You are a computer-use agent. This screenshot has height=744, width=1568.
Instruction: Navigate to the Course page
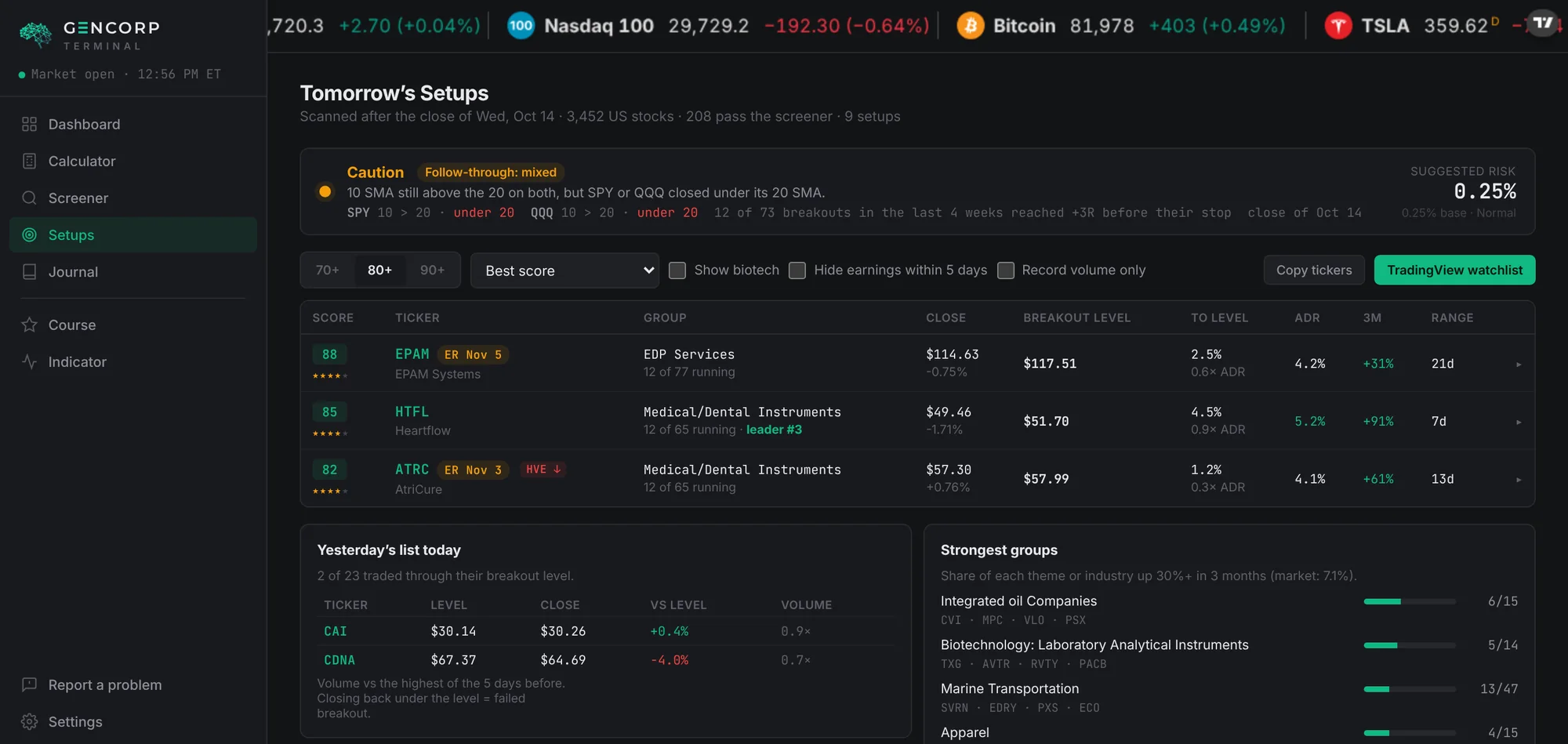coord(133,325)
